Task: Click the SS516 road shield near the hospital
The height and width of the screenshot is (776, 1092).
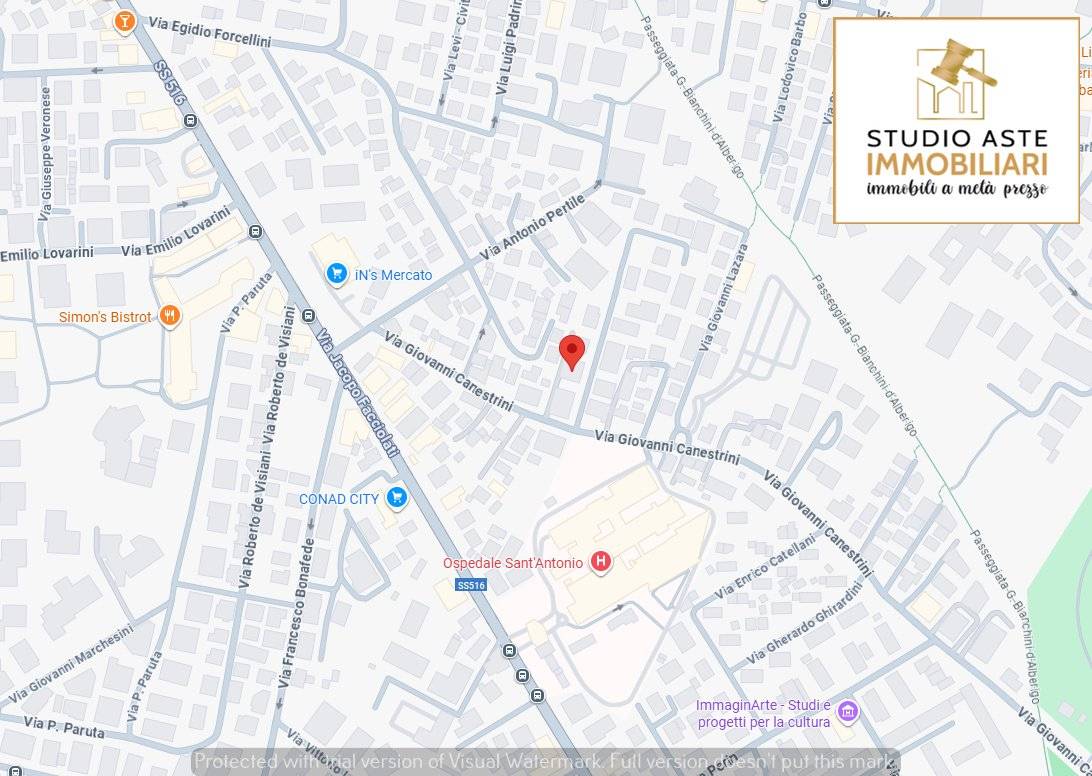Action: [x=471, y=585]
